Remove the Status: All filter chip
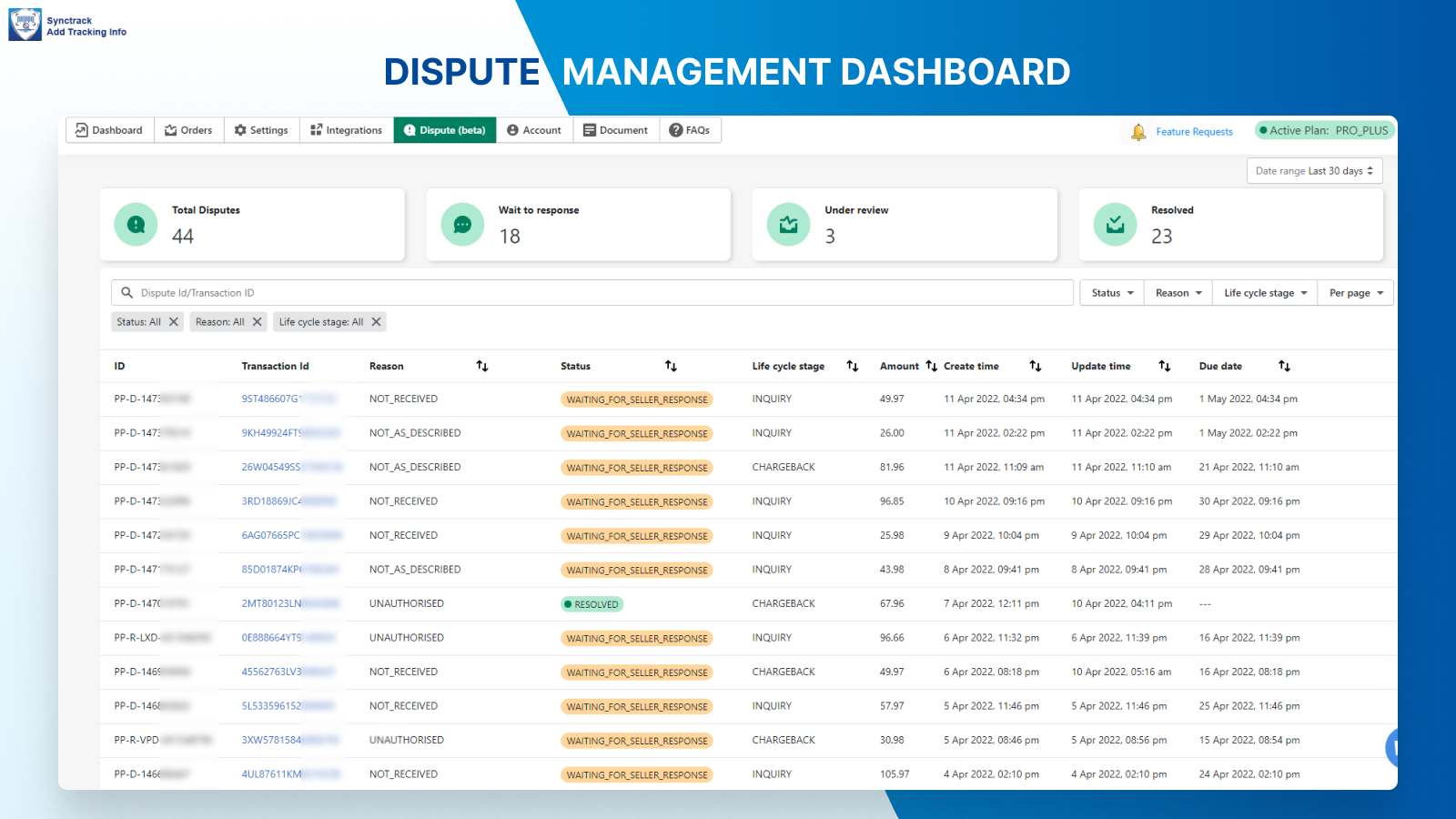 tap(173, 321)
